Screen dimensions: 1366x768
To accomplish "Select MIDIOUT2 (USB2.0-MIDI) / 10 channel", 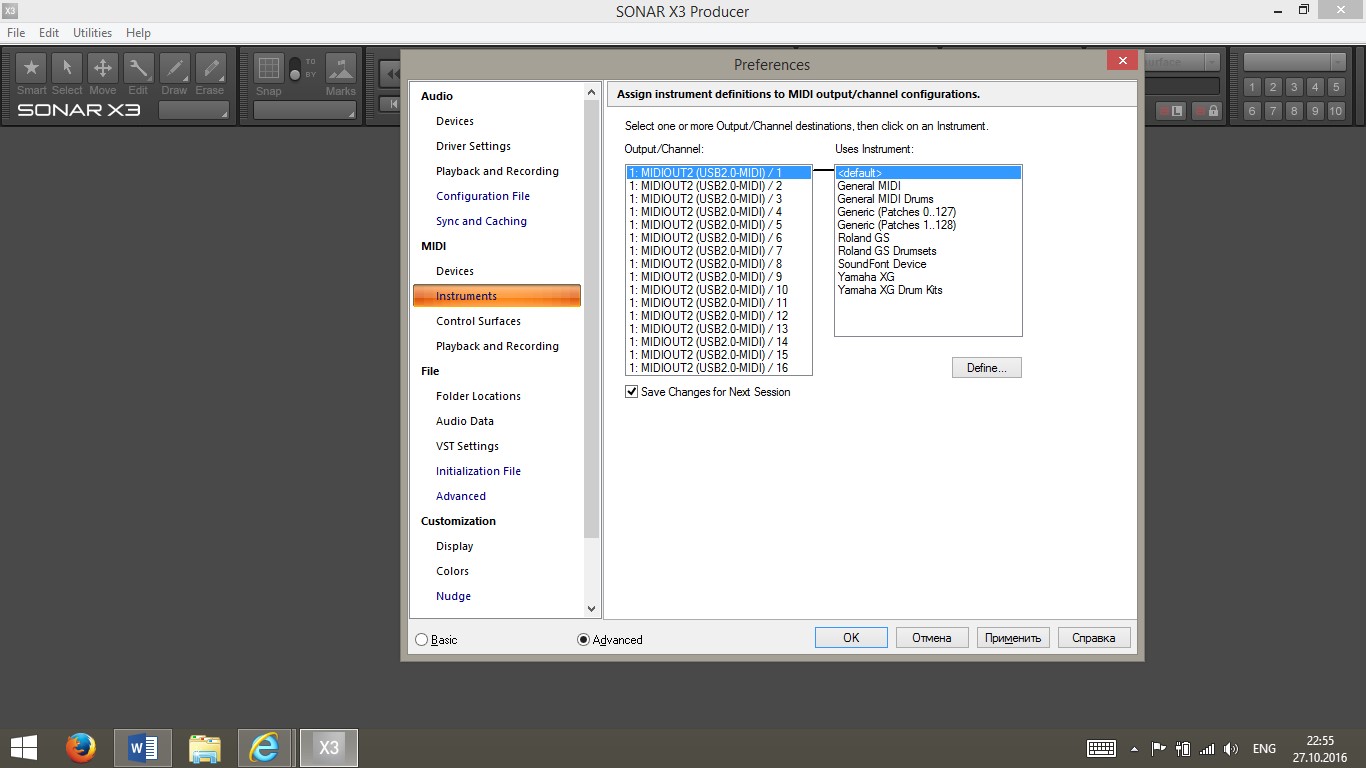I will point(719,290).
